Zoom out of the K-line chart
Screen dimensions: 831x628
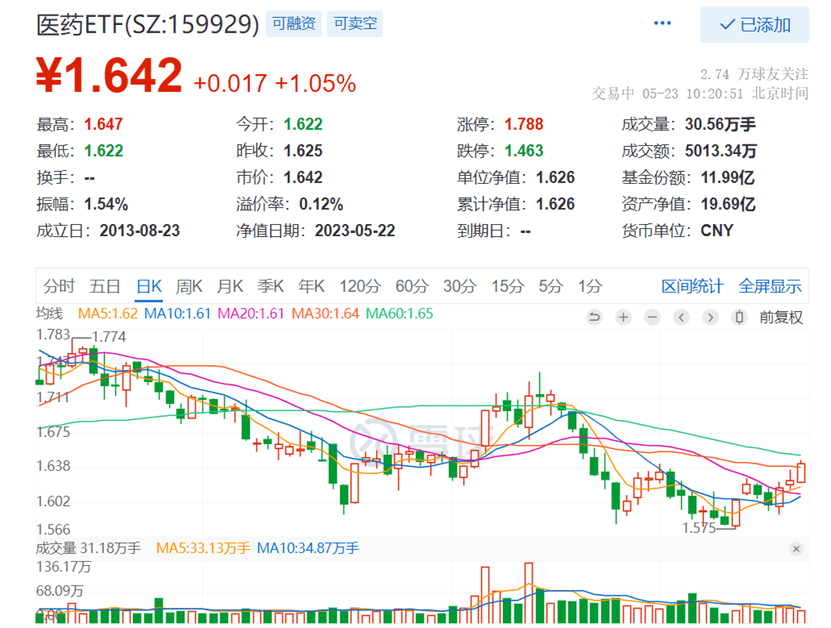pyautogui.click(x=652, y=318)
